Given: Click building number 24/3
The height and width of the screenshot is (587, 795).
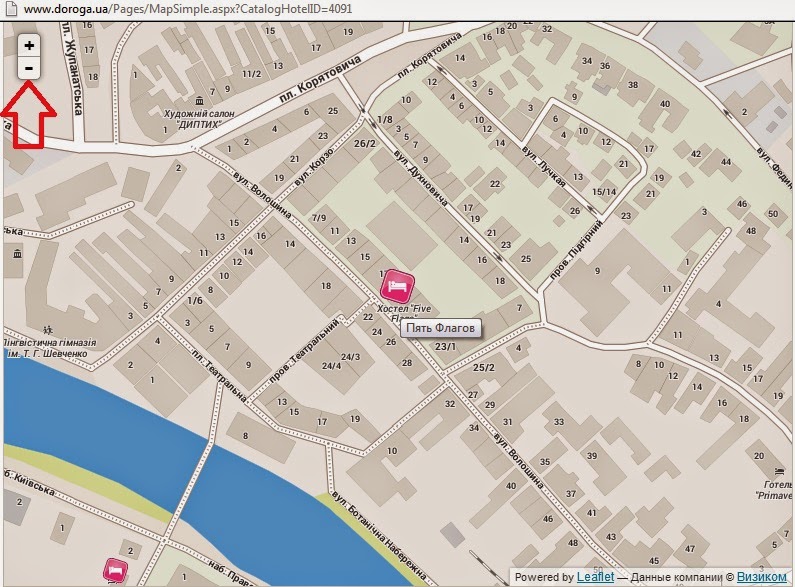Looking at the screenshot, I should [x=350, y=357].
